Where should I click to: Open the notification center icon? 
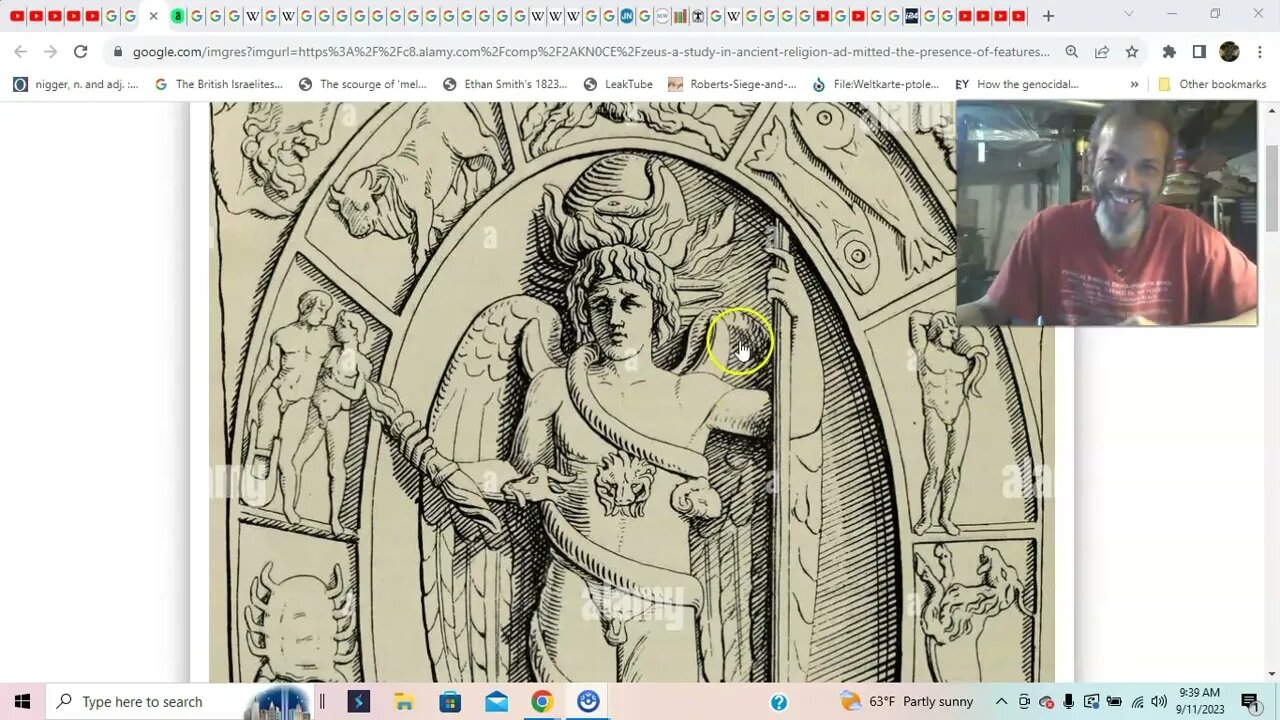pyautogui.click(x=1250, y=701)
